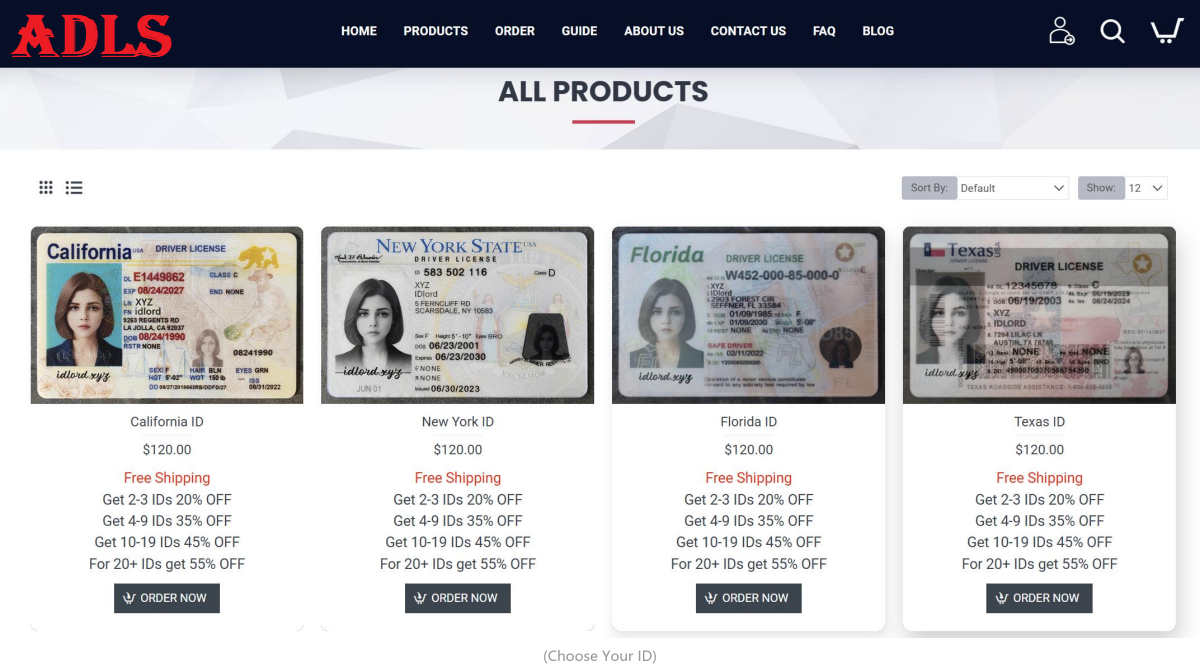Click the ADLS logo
The width and height of the screenshot is (1200, 665).
92,35
